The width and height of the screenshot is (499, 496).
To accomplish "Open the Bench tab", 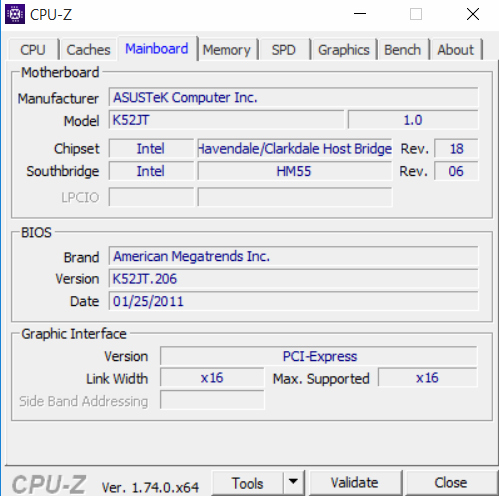I will (403, 50).
